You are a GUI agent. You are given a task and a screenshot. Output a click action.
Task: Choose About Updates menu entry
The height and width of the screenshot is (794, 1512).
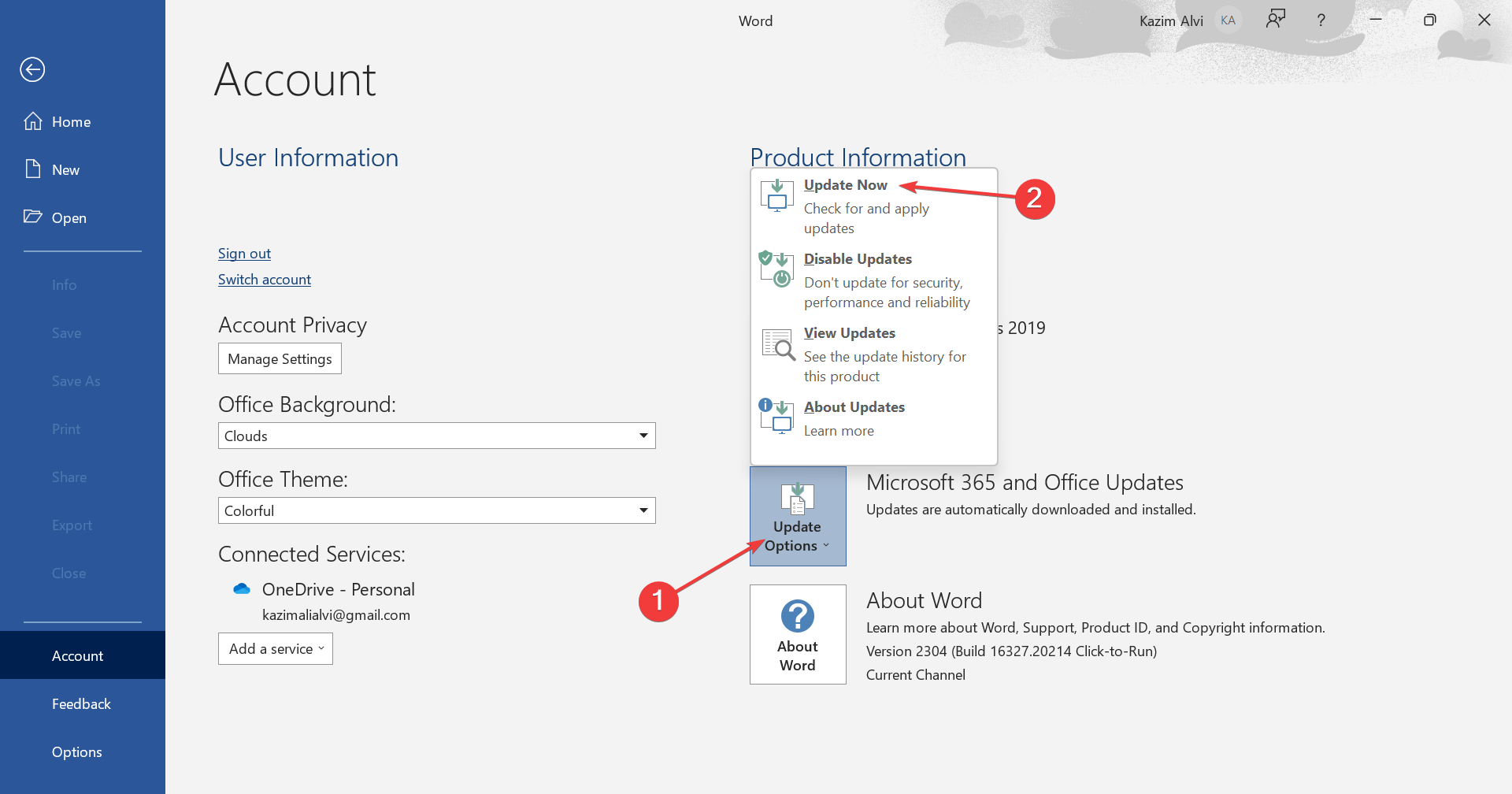coord(874,419)
